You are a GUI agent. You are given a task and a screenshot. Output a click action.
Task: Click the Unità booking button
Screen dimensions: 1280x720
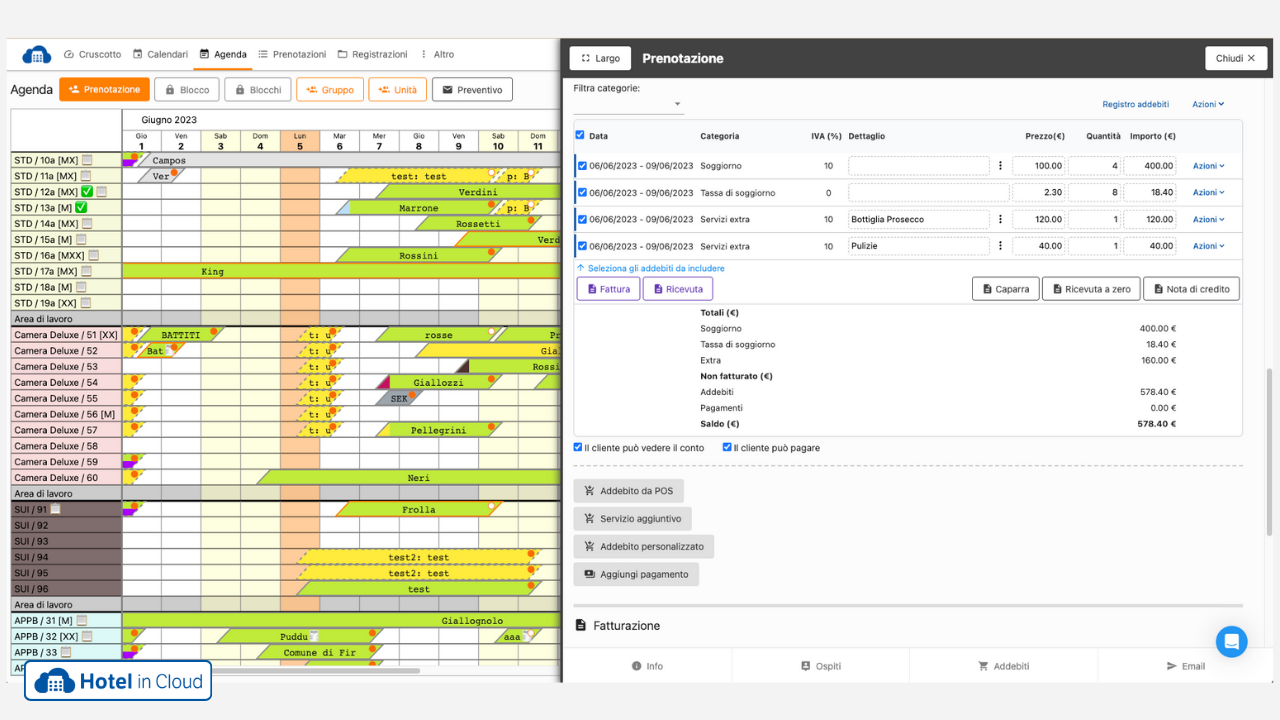pos(398,90)
